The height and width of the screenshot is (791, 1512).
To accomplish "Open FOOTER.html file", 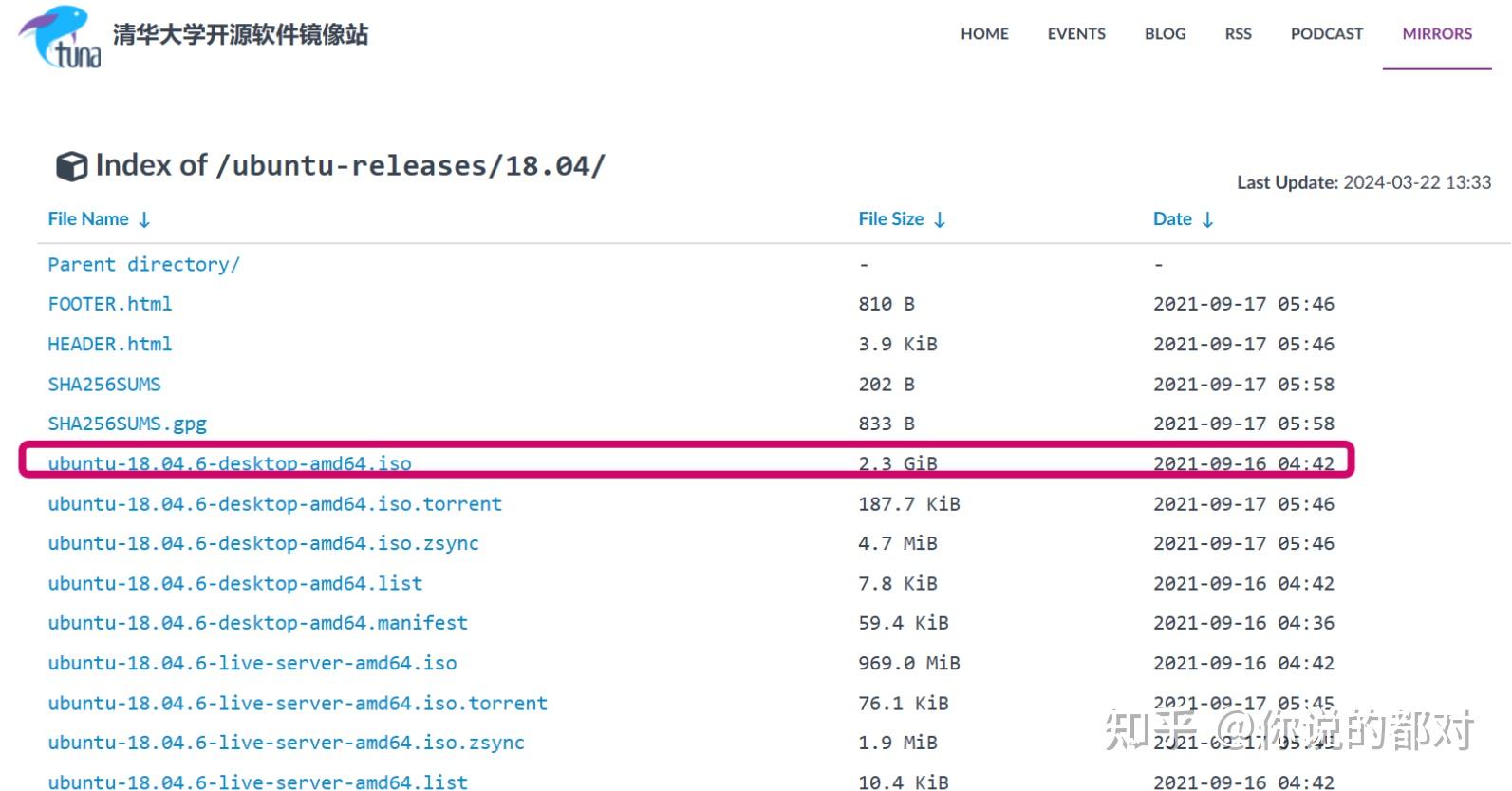I will (110, 304).
